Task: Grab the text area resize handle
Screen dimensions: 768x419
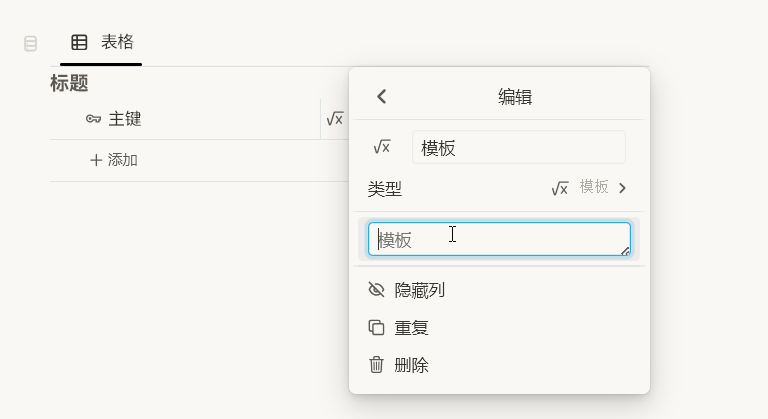Action: [625, 251]
